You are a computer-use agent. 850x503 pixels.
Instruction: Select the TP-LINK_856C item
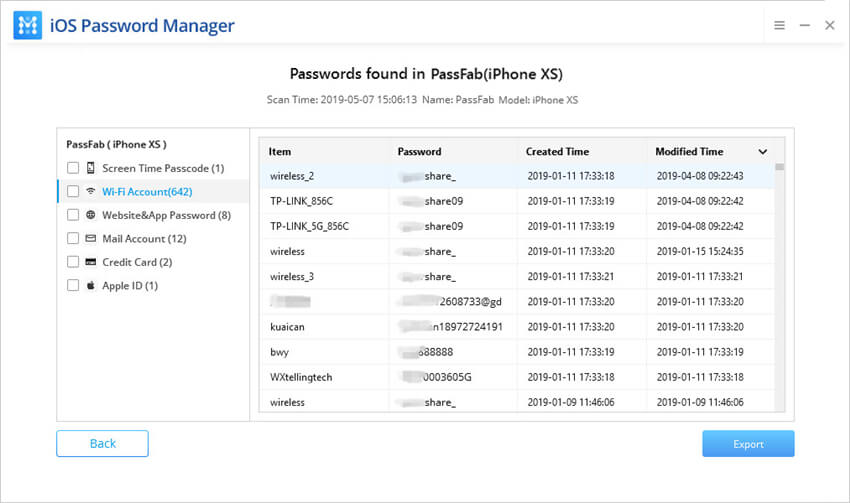(x=301, y=201)
